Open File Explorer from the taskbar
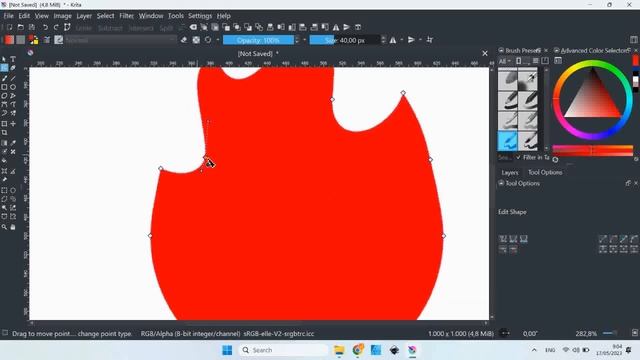 click(x=339, y=350)
